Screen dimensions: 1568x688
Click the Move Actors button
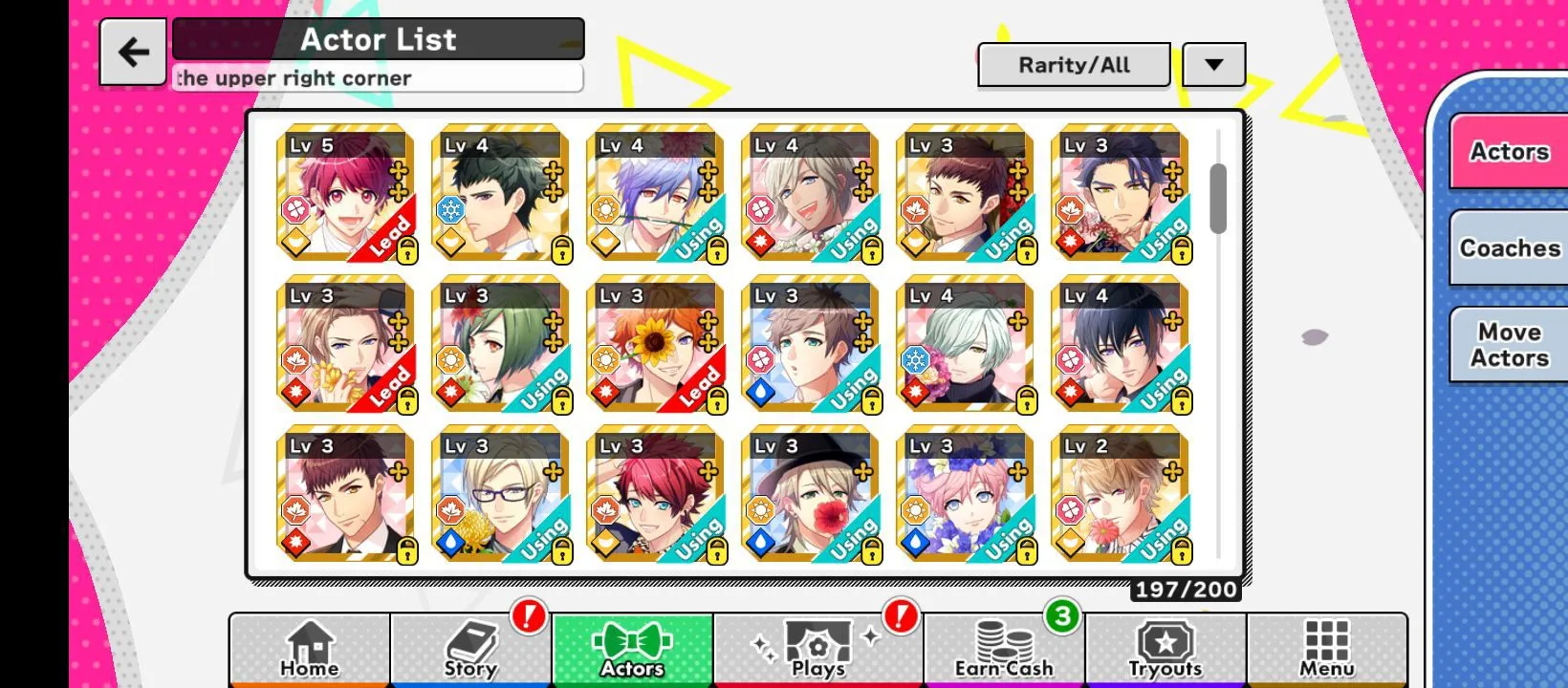coord(1509,345)
